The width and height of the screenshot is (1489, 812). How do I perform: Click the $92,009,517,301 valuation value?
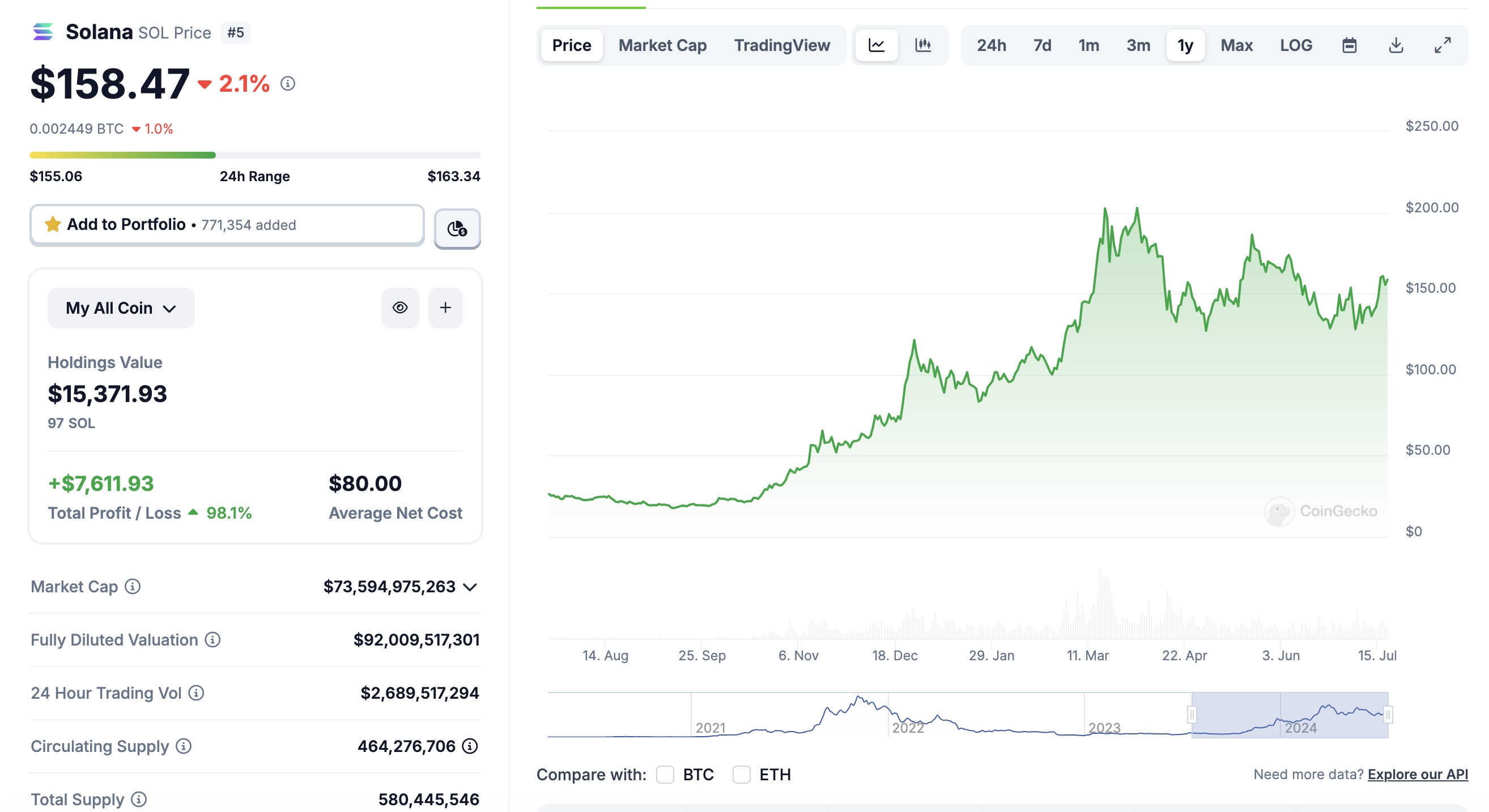click(416, 639)
